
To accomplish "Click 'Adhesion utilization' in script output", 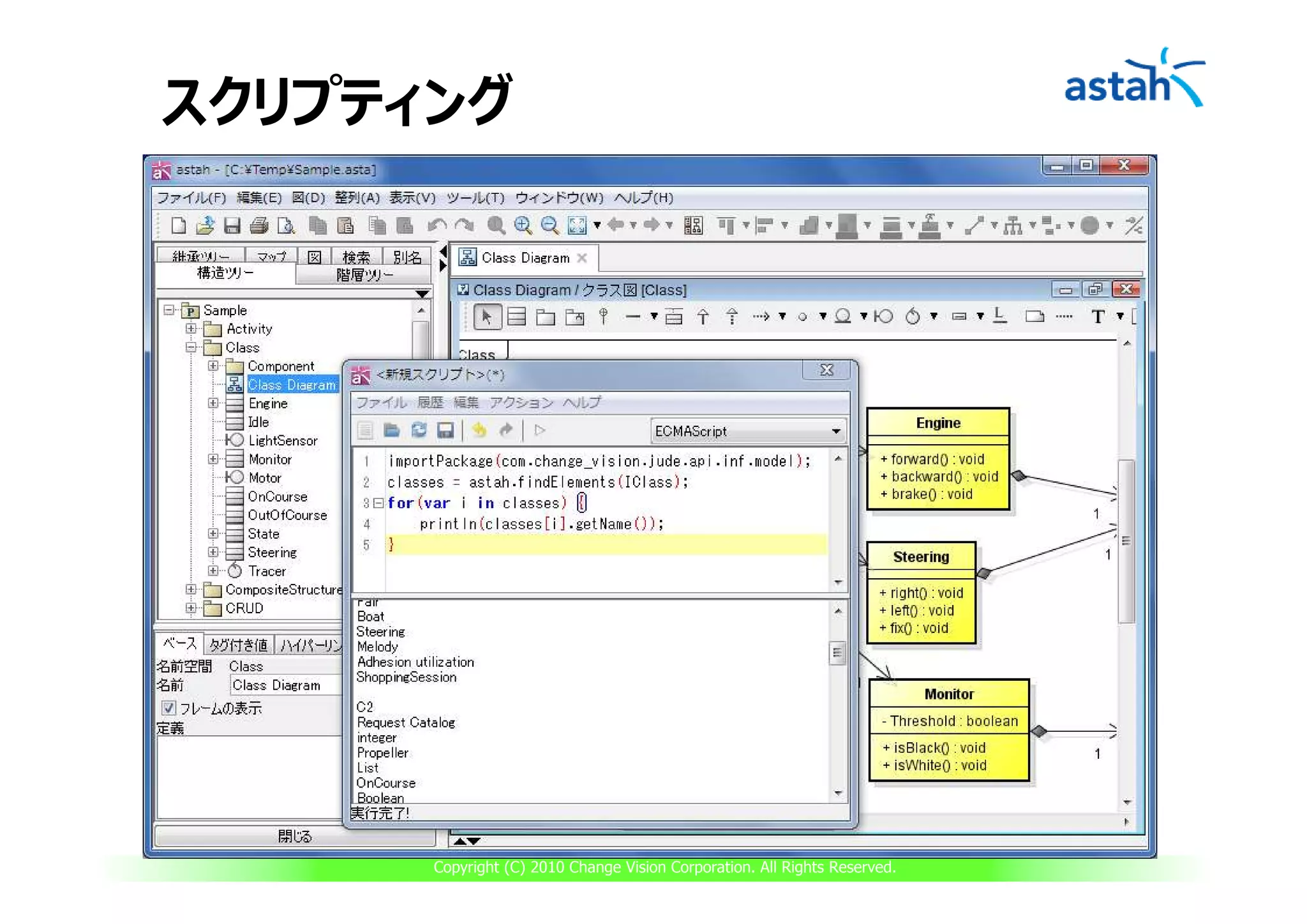I will pos(415,662).
